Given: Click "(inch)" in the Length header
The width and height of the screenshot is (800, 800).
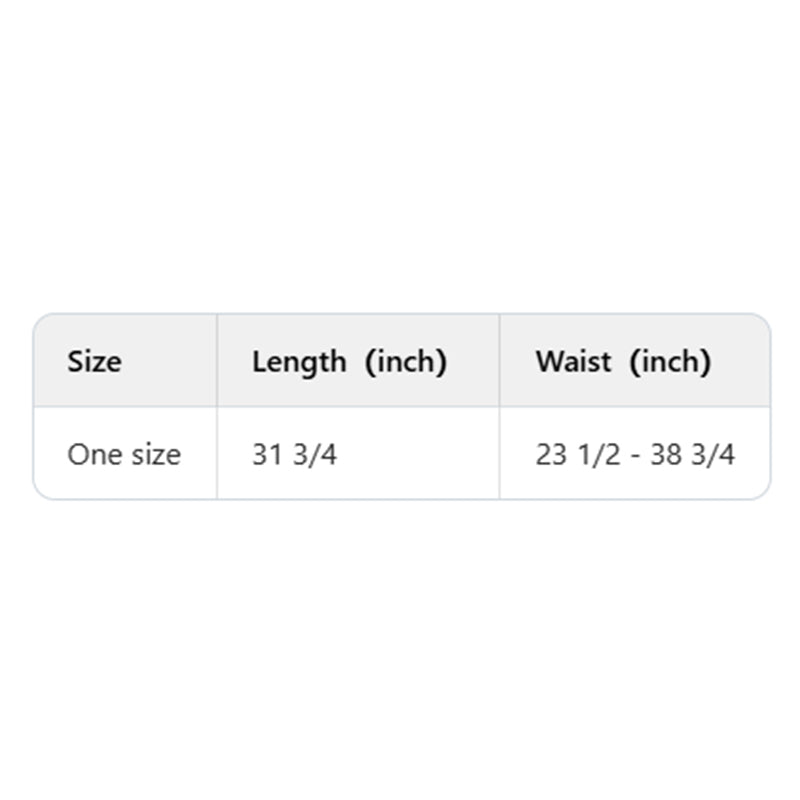Looking at the screenshot, I should tap(405, 361).
